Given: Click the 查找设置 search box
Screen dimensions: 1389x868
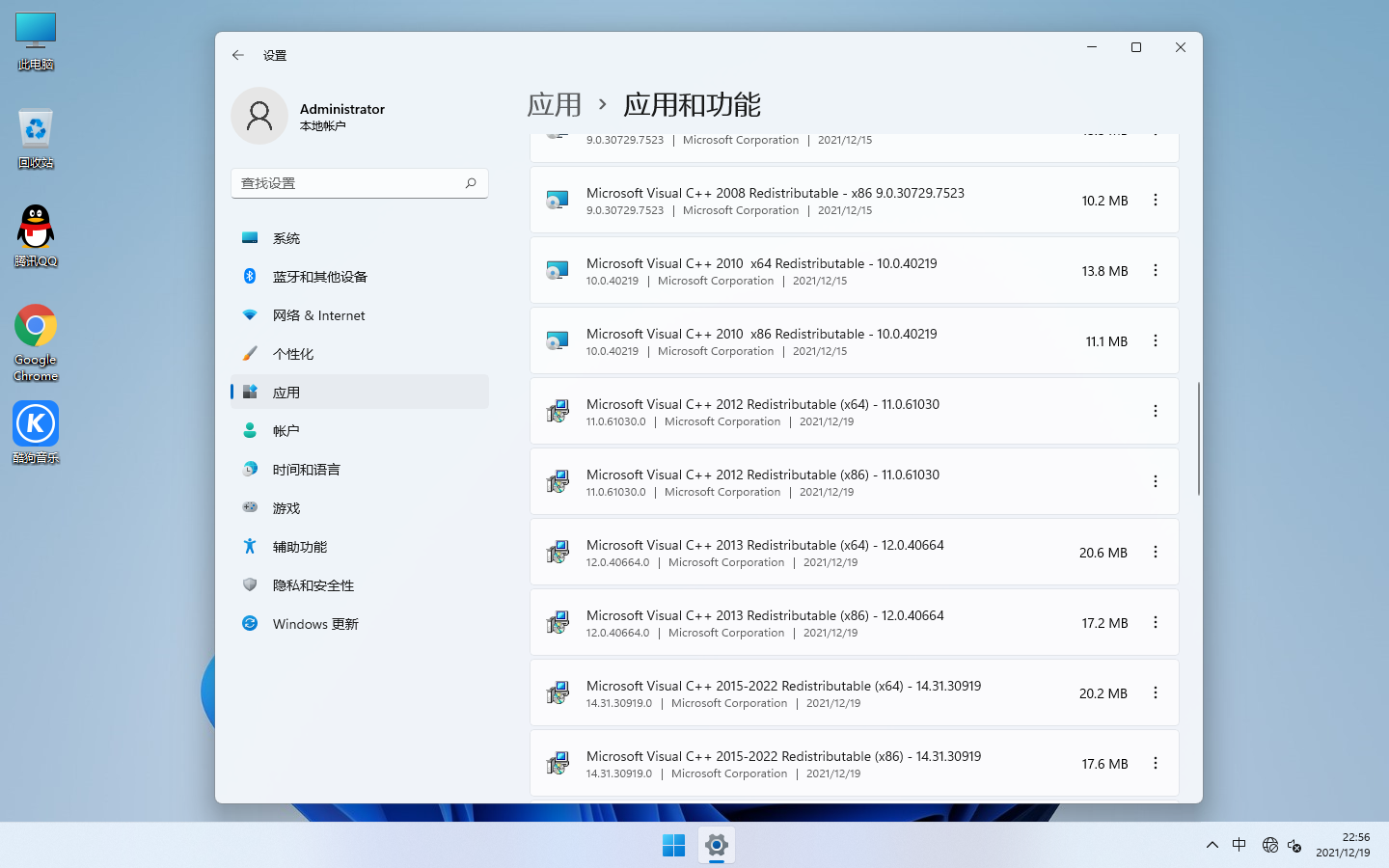Looking at the screenshot, I should pos(359,182).
